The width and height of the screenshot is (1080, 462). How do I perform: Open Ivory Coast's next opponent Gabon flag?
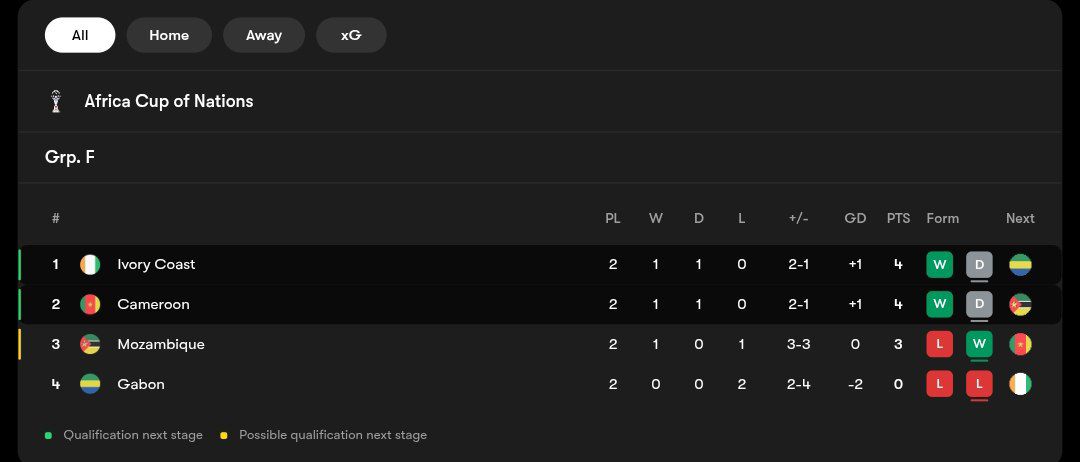pyautogui.click(x=1020, y=265)
